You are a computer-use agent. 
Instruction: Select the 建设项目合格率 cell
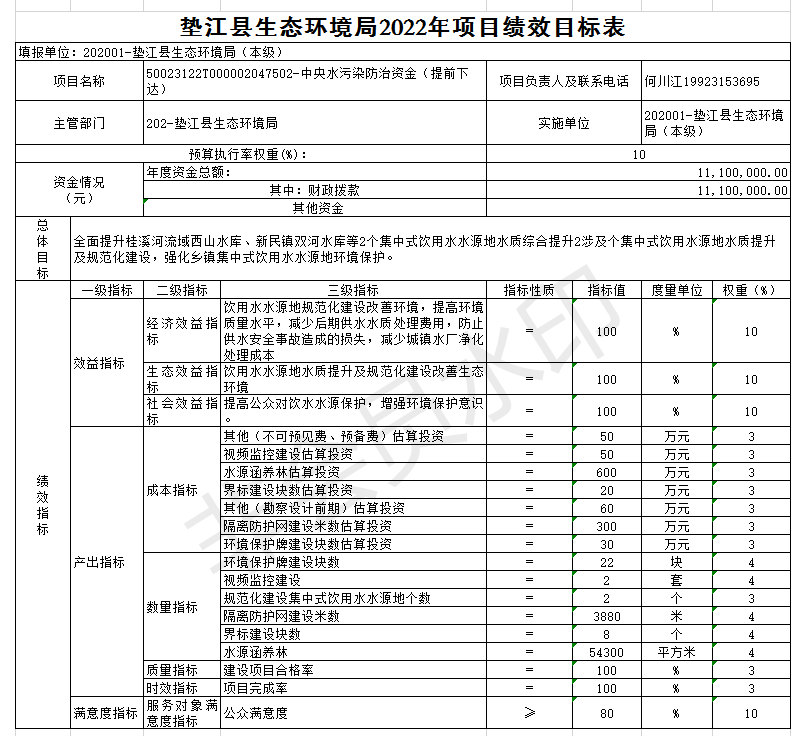pyautogui.click(x=353, y=670)
